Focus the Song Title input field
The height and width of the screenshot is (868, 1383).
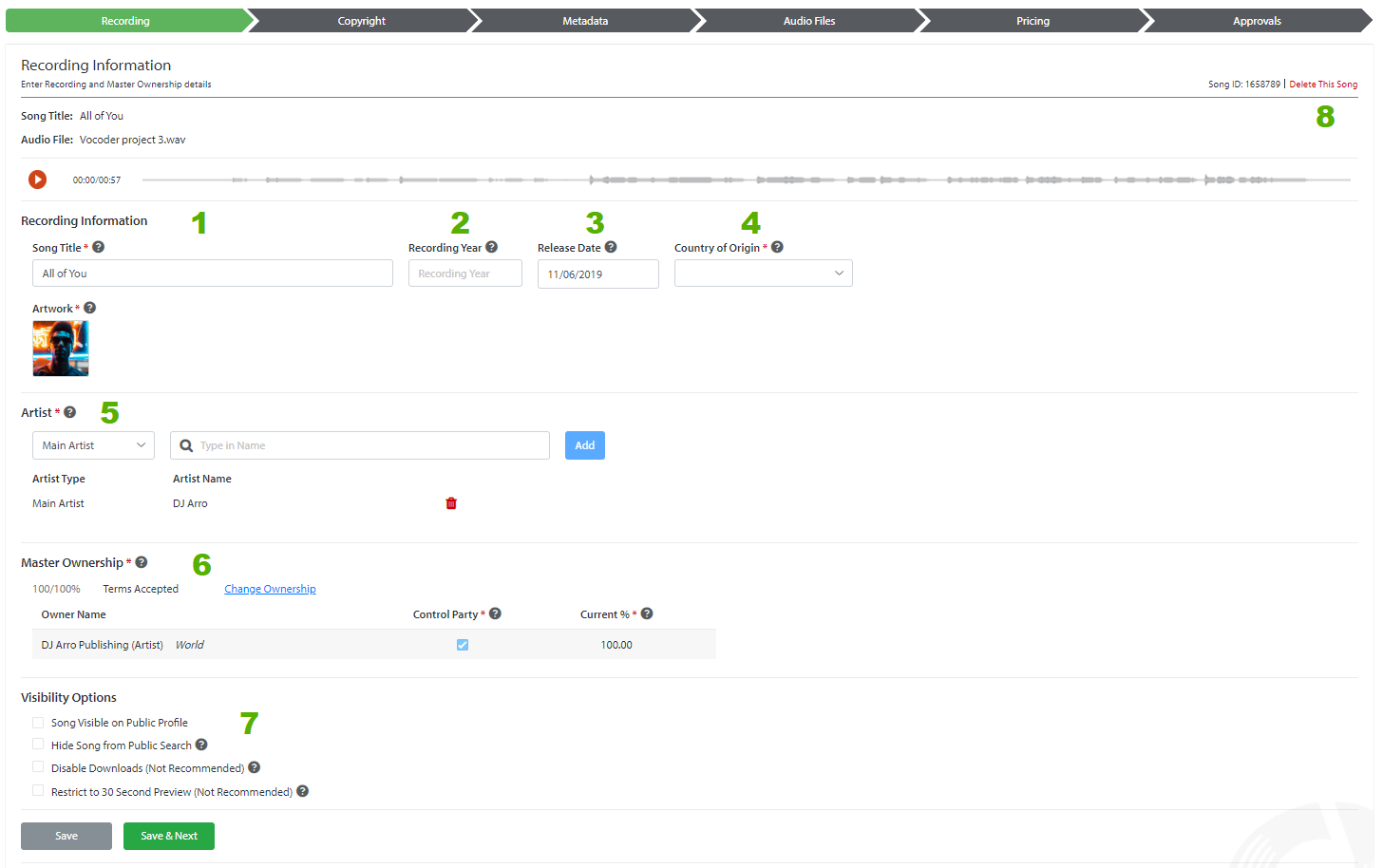tap(213, 274)
